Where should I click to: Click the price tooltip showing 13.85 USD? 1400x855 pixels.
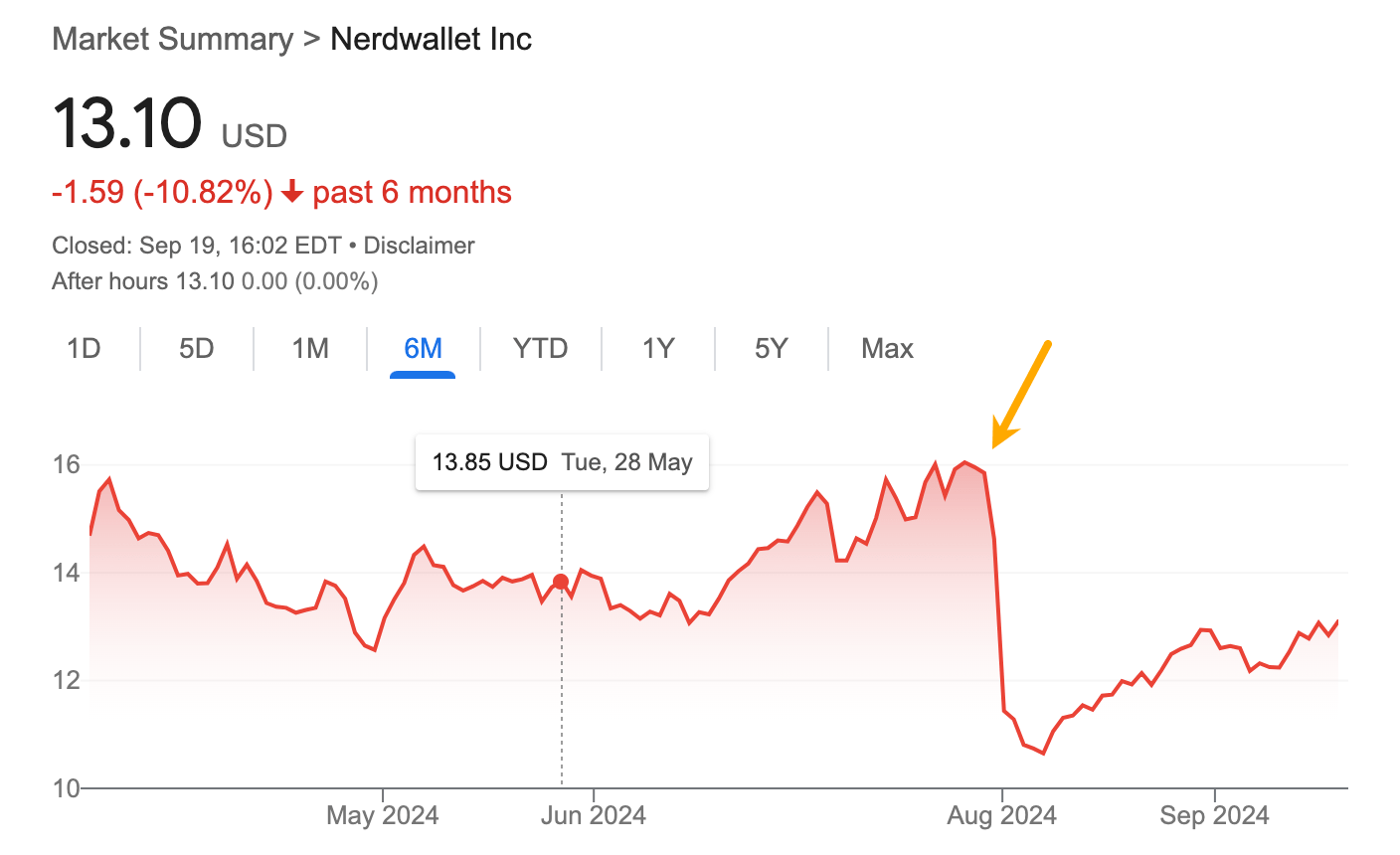(562, 461)
